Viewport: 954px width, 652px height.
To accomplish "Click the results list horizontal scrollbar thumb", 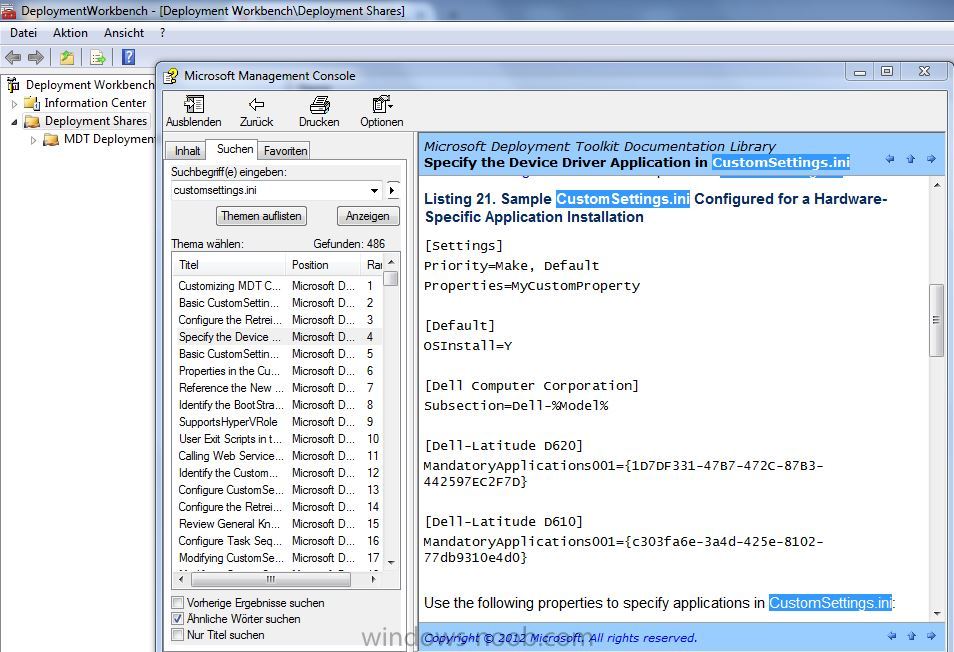I will click(x=270, y=579).
